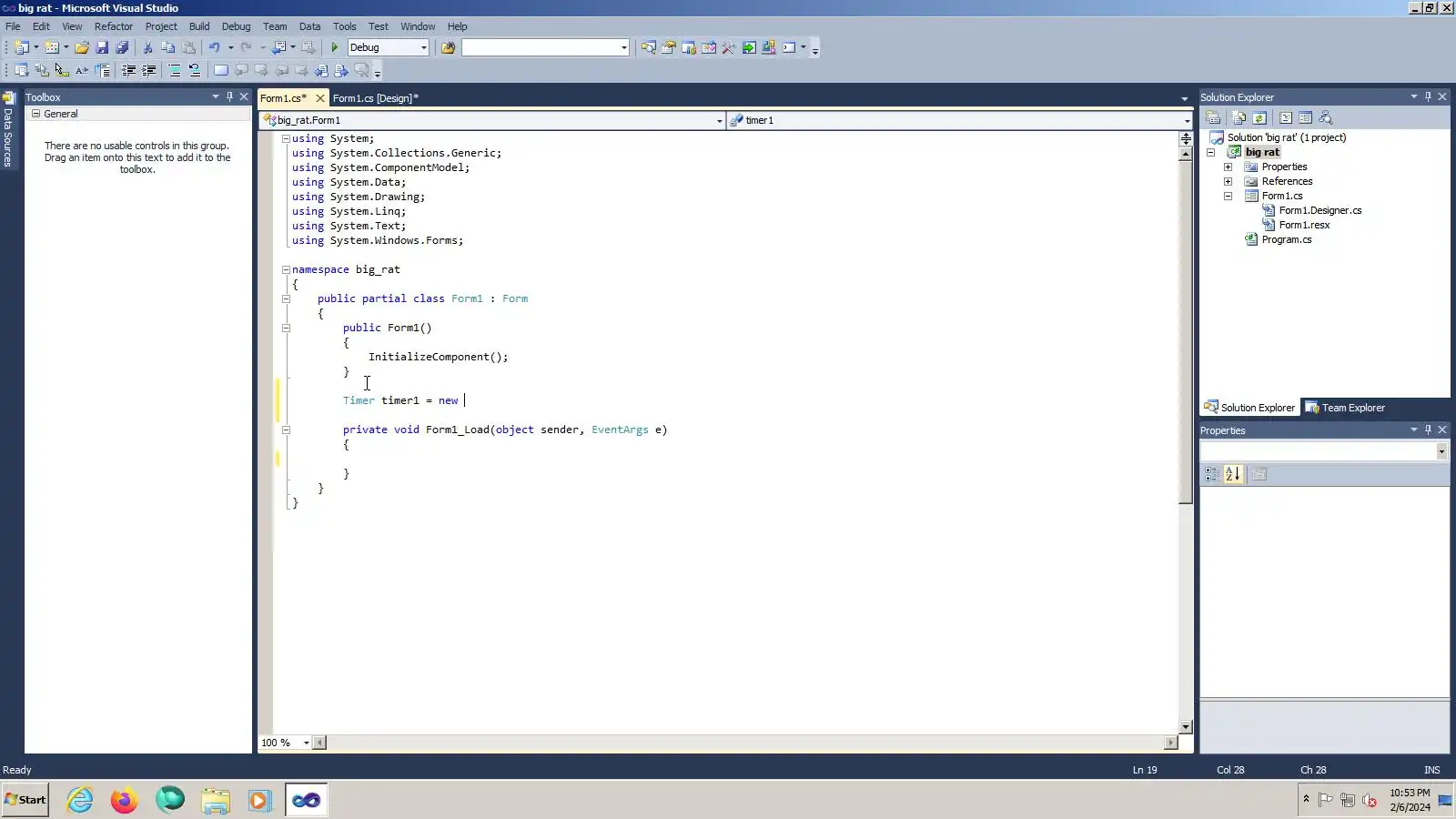Open the Find combo box dropdown

click(x=623, y=47)
